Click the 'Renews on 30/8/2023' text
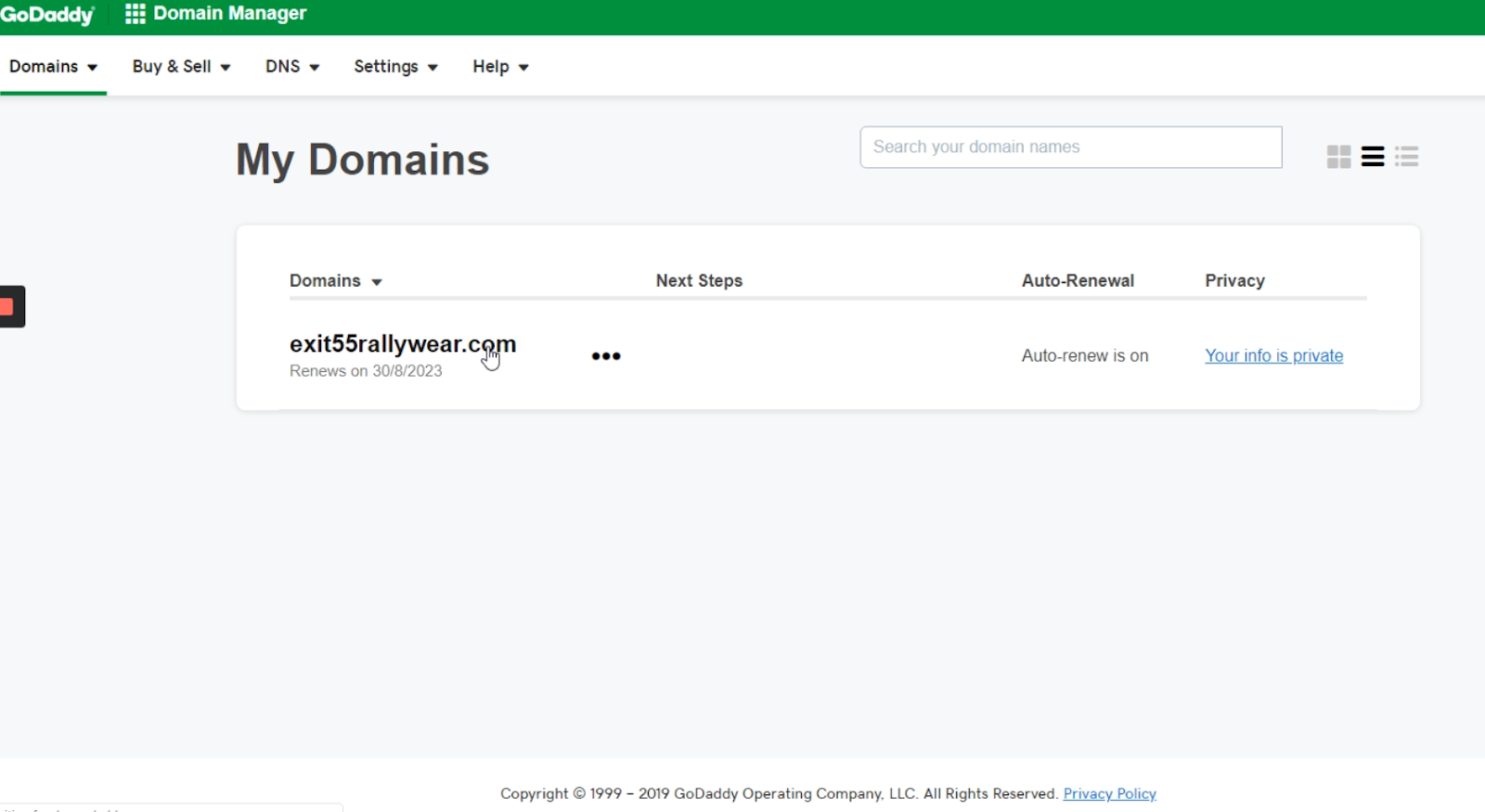This screenshot has width=1485, height=812. point(366,371)
